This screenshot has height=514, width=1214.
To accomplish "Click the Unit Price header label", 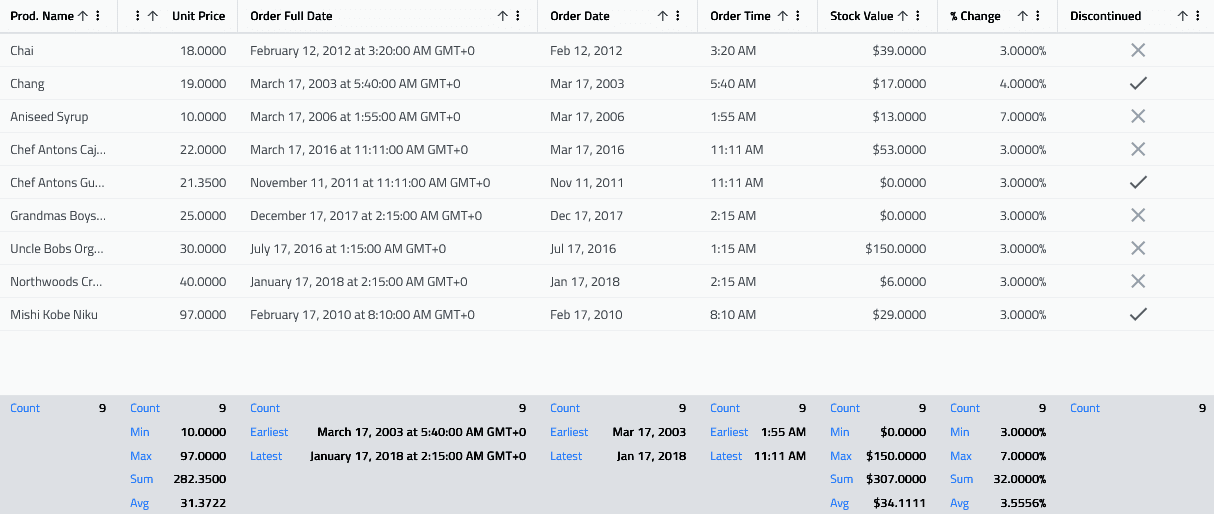I will coord(198,16).
